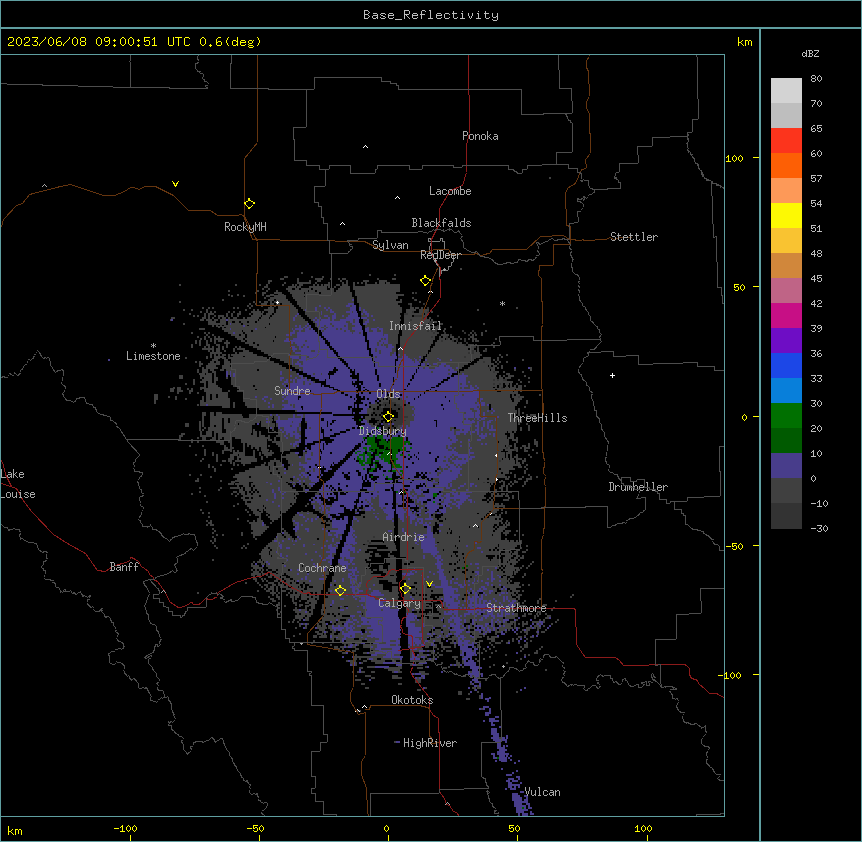862x842 pixels.
Task: Pick the blue 33–36 dBZ legend swatch
Action: (x=786, y=365)
